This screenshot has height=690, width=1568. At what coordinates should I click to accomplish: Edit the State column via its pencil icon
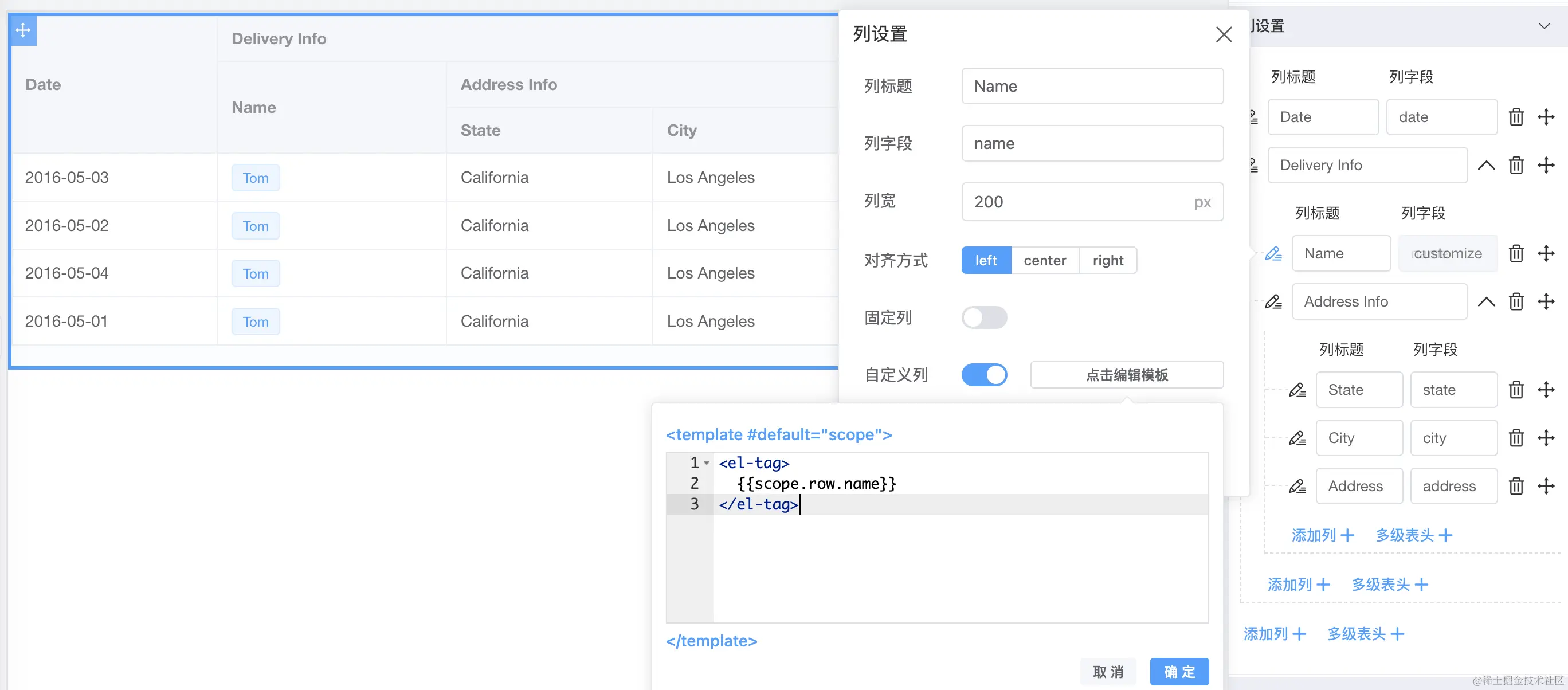[1296, 390]
